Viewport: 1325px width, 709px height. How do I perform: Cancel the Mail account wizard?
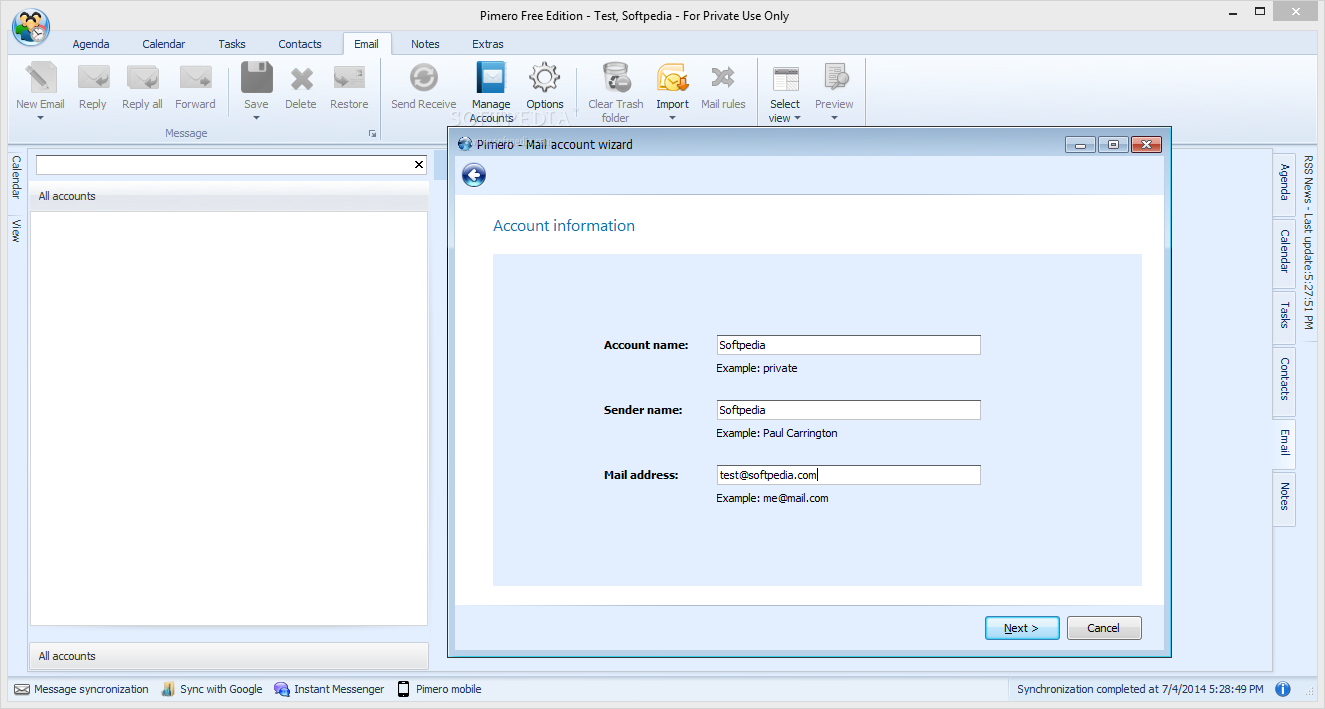coord(1104,628)
